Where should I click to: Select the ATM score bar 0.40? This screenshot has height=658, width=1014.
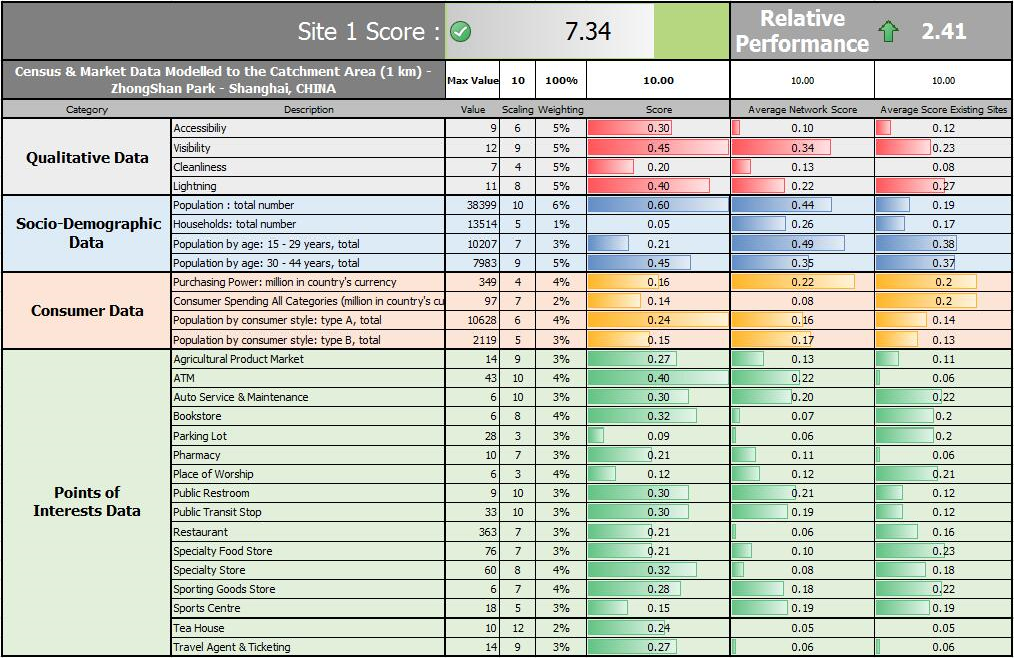[658, 378]
